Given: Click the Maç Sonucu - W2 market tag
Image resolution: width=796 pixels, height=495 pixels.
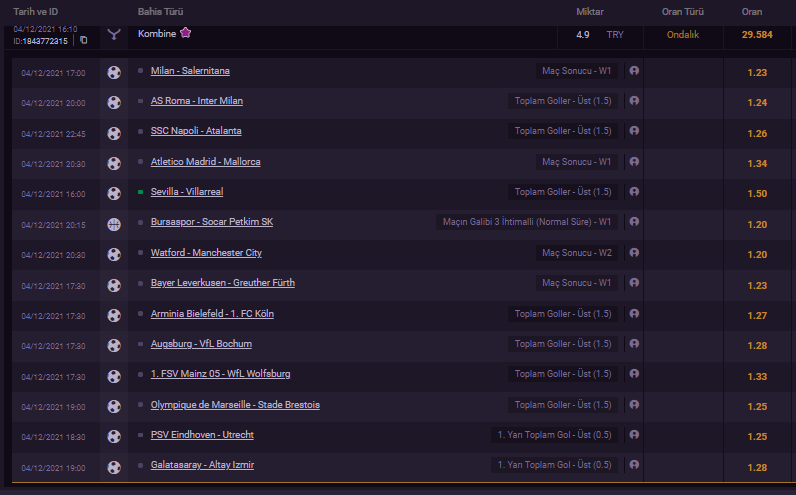Looking at the screenshot, I should 577,253.
